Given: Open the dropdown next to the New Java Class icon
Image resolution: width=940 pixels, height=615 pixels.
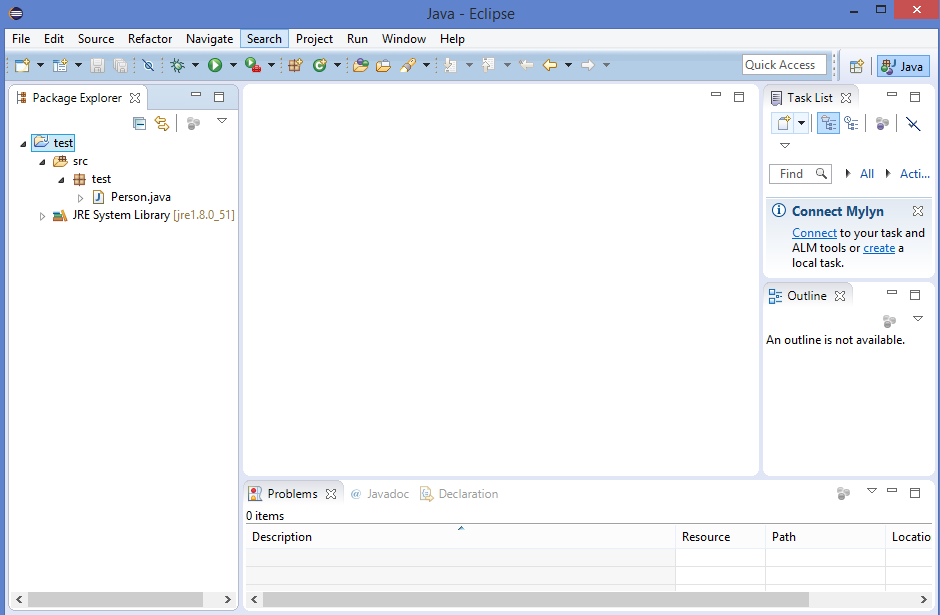Looking at the screenshot, I should pyautogui.click(x=337, y=65).
